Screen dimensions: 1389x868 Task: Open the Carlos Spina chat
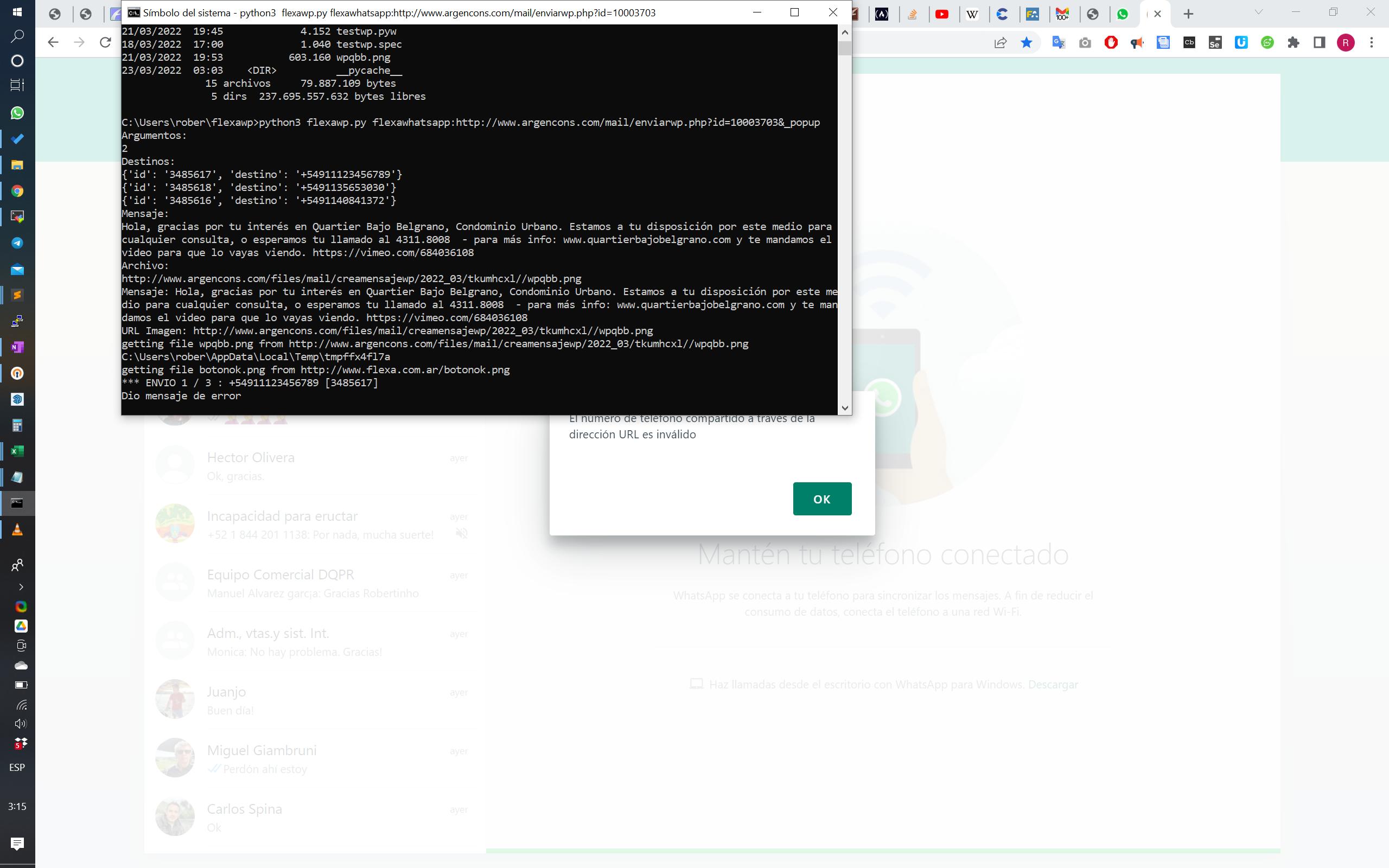(315, 818)
